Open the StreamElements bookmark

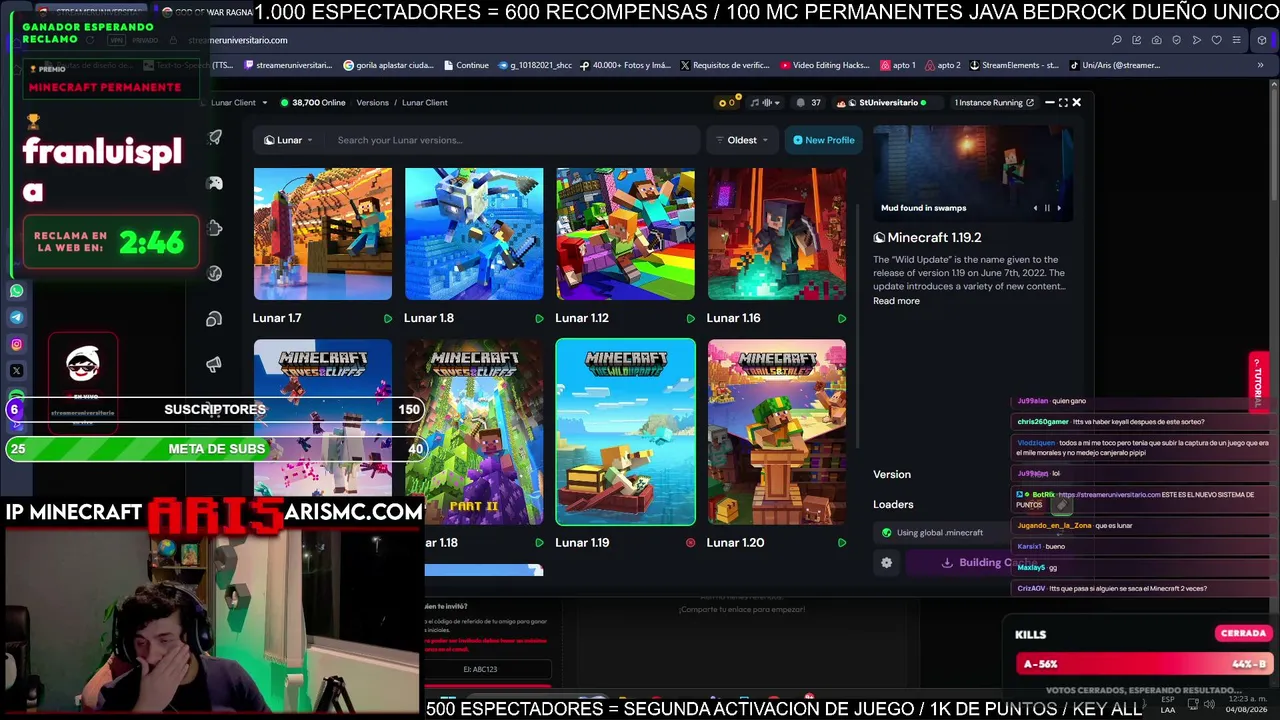point(1012,65)
